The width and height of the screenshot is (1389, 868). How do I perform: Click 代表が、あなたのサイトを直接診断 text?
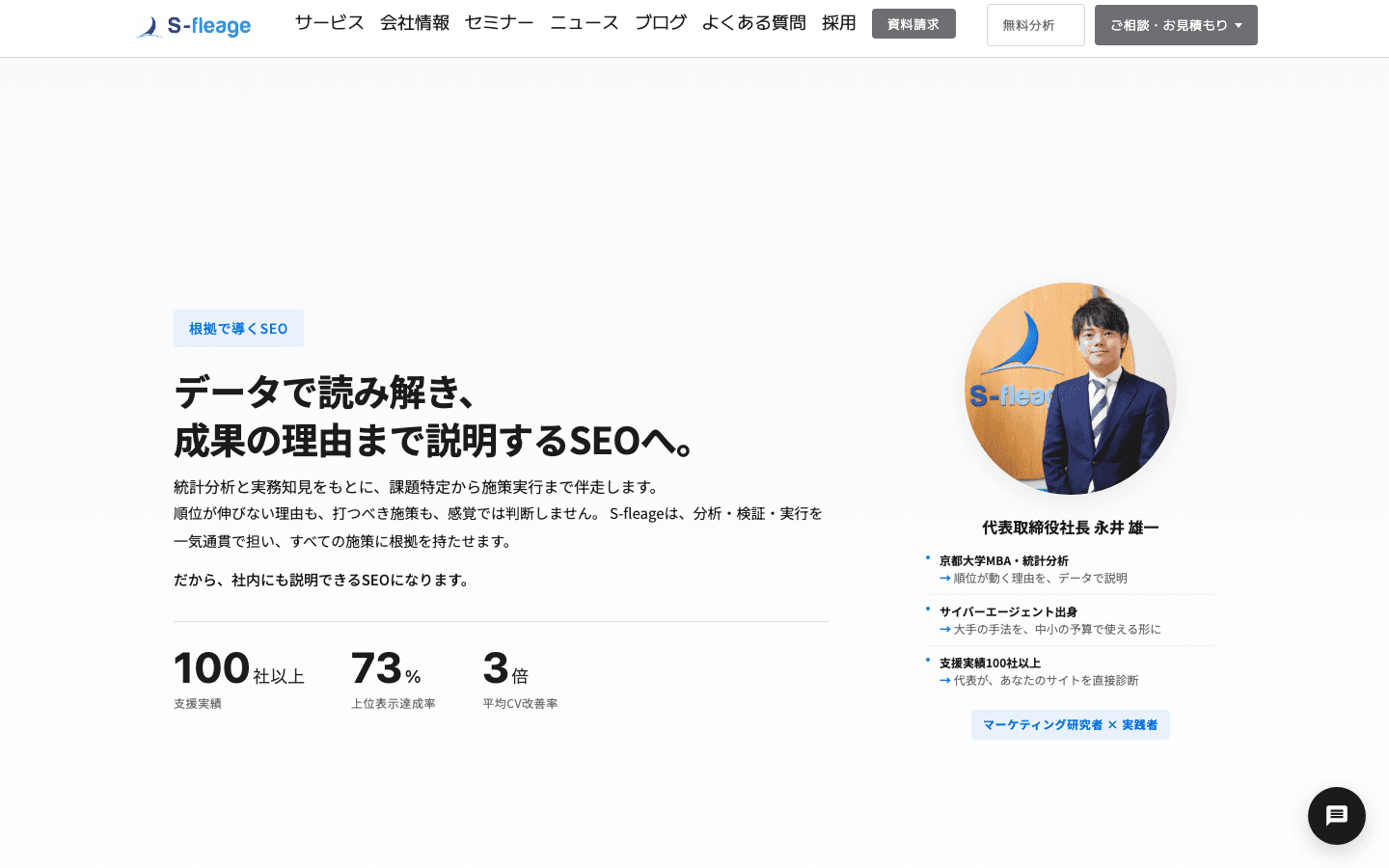[x=1046, y=681]
